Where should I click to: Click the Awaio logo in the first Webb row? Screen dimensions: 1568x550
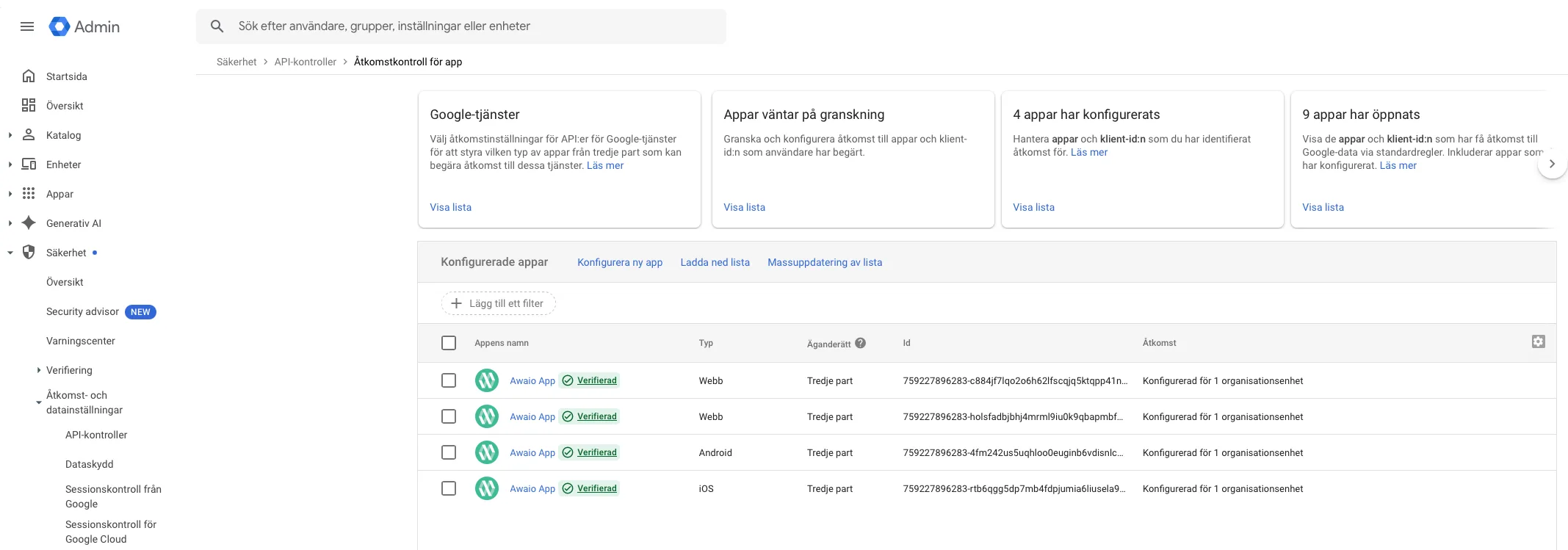(x=486, y=380)
